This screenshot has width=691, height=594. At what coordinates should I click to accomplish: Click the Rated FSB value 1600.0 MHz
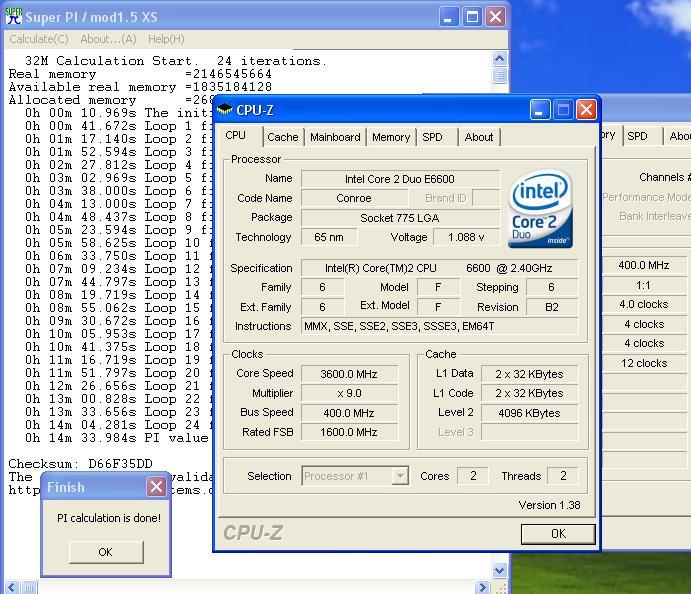tap(349, 432)
